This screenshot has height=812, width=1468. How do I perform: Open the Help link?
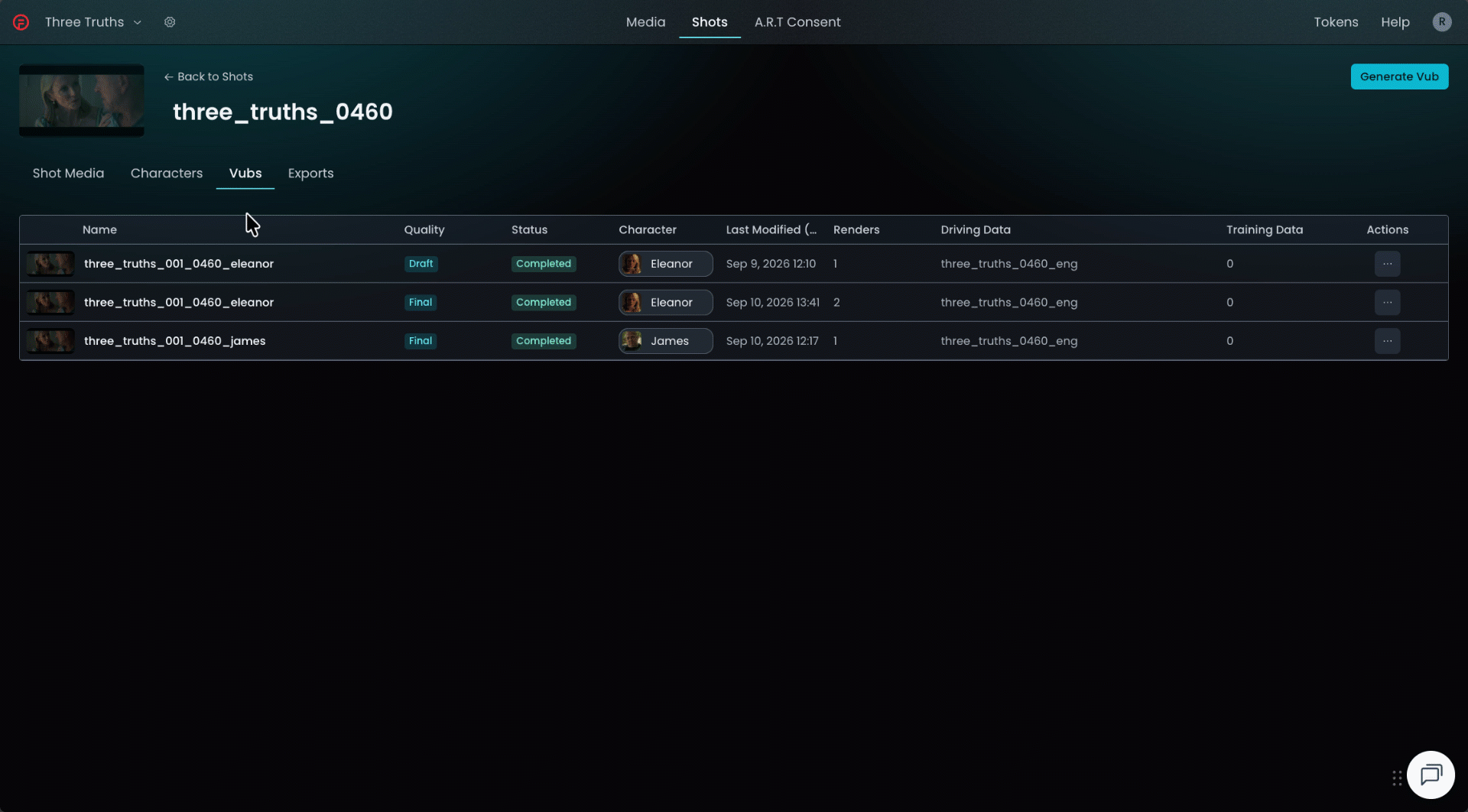coord(1395,22)
